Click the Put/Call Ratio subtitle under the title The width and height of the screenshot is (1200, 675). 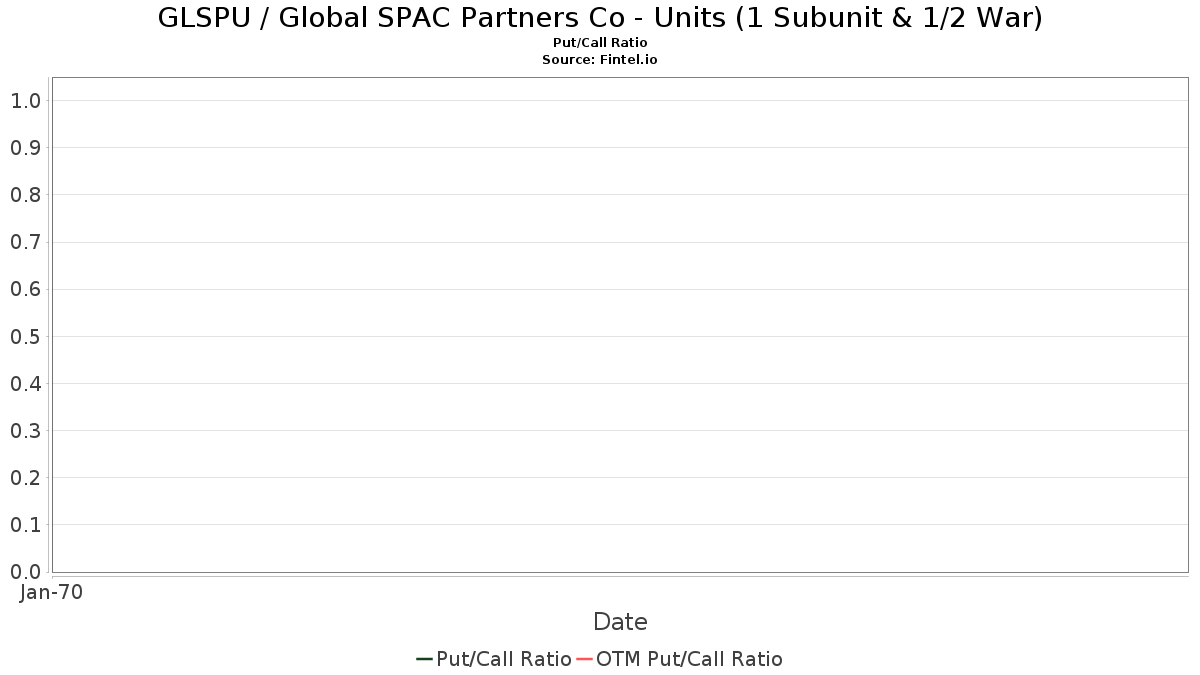600,43
